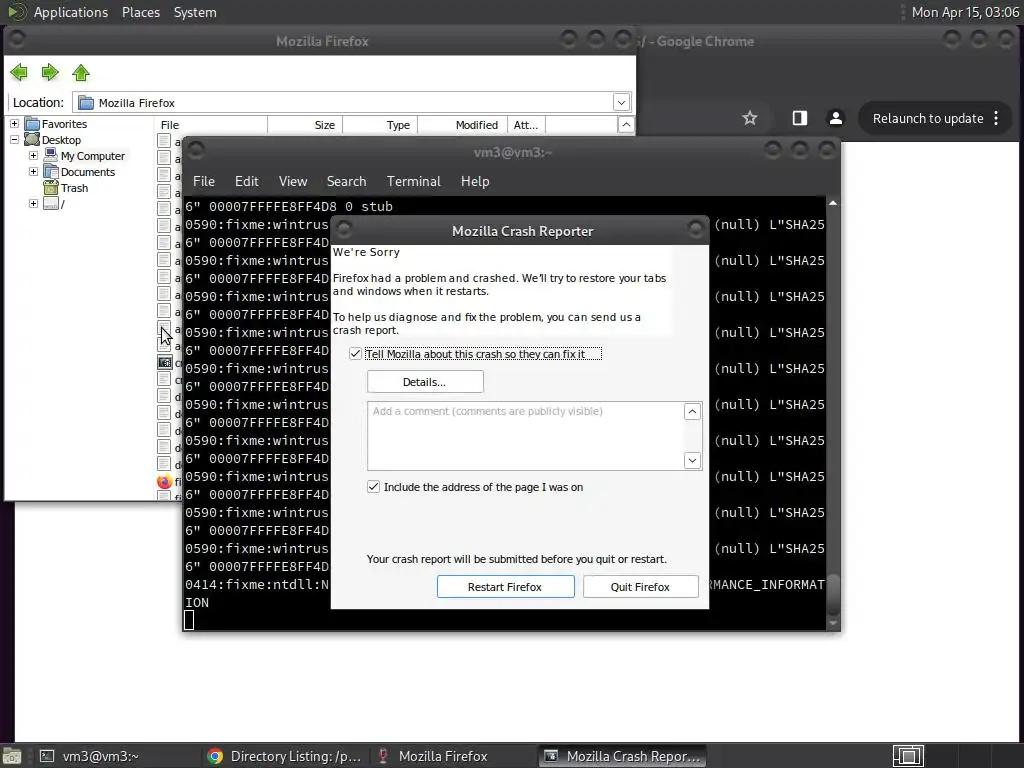Open the terminal Help menu
Viewport: 1024px width, 768px height.
point(475,182)
